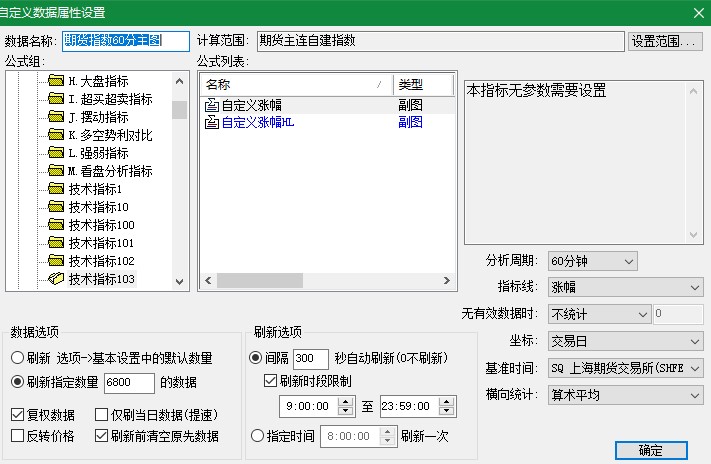Open 无有效数据时 dropdown showing 不统计
The width and height of the screenshot is (711, 464).
599,314
